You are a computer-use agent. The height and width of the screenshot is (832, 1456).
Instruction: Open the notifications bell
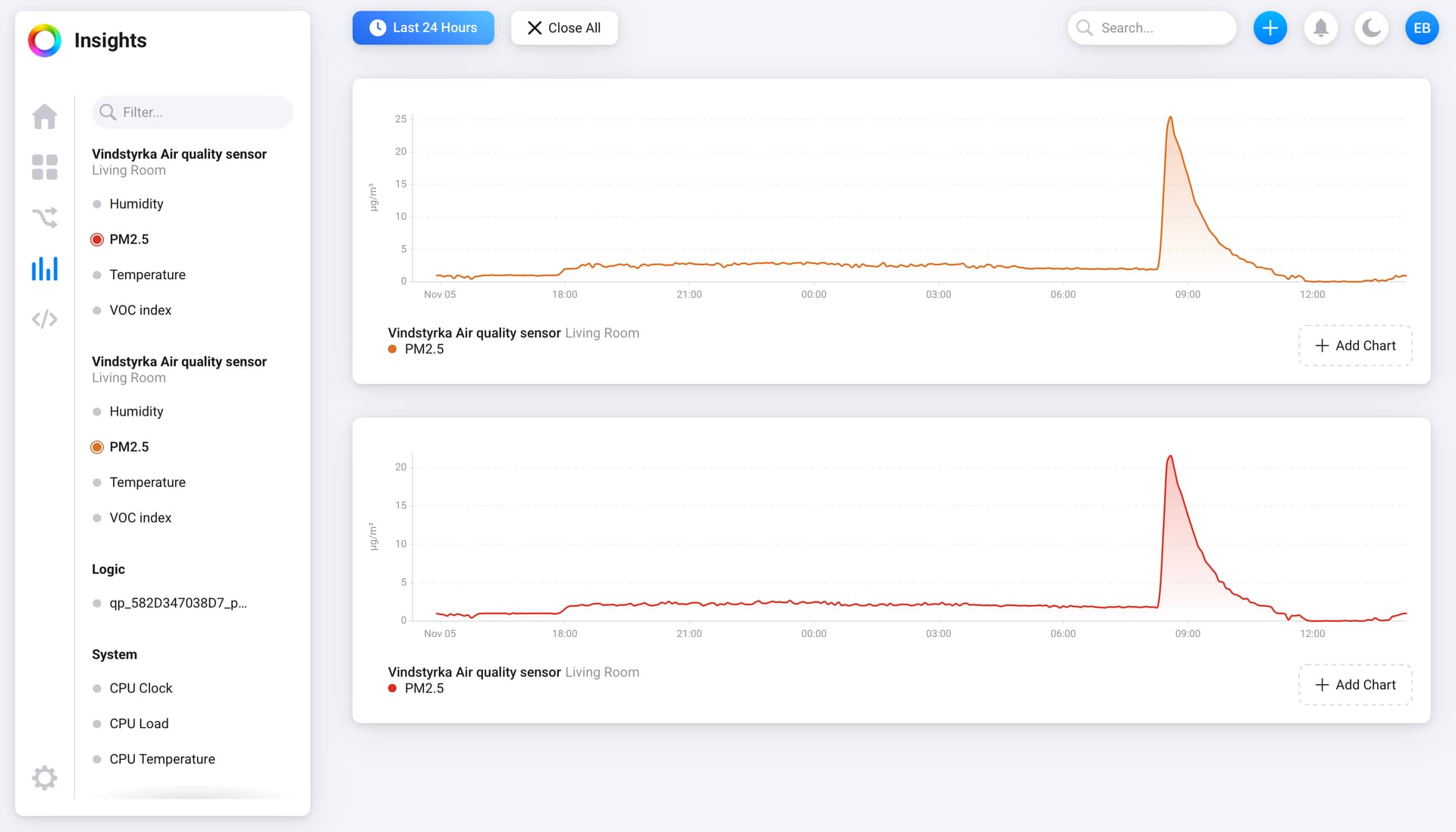tap(1320, 28)
